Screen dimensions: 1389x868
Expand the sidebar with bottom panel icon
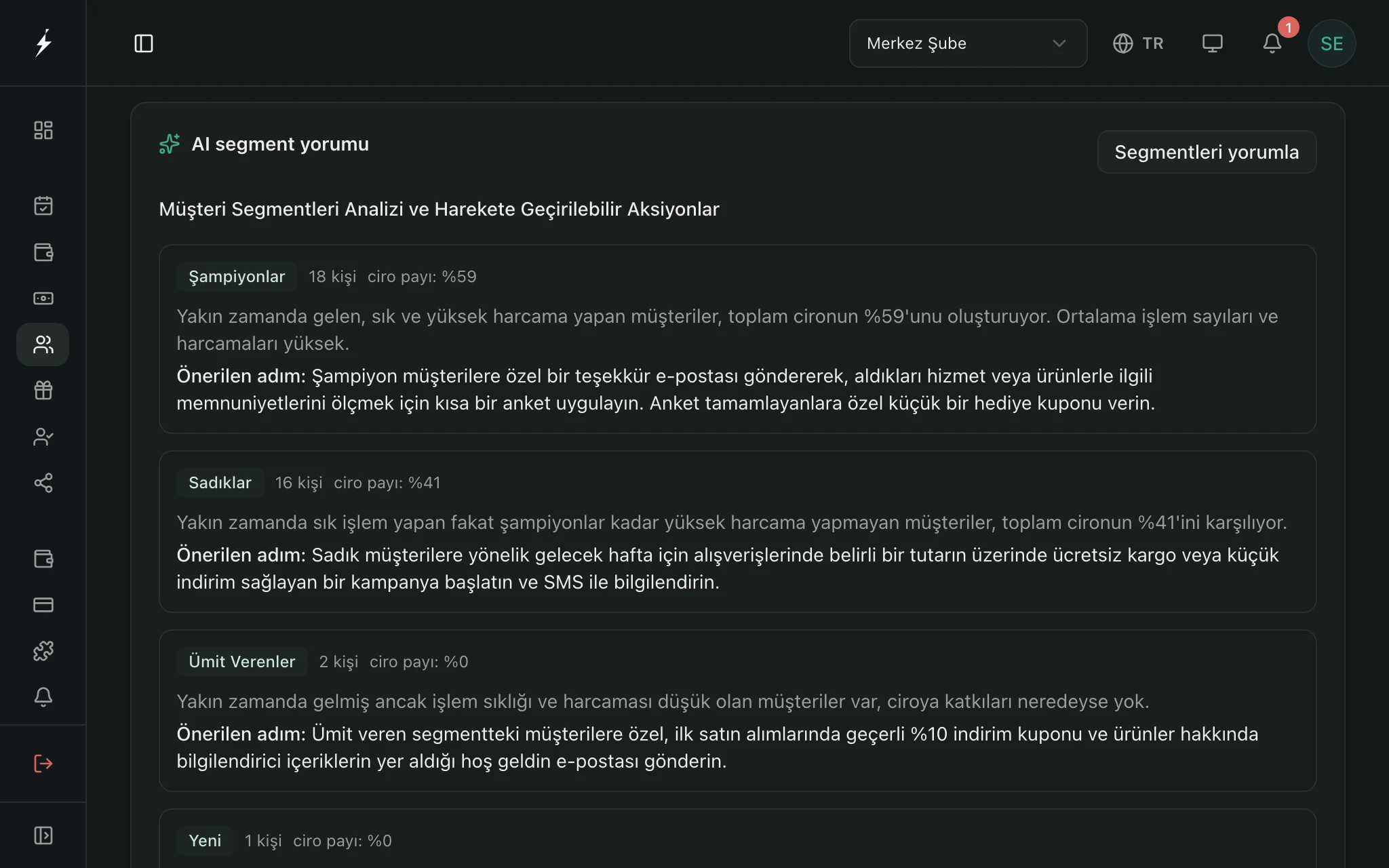tap(43, 835)
